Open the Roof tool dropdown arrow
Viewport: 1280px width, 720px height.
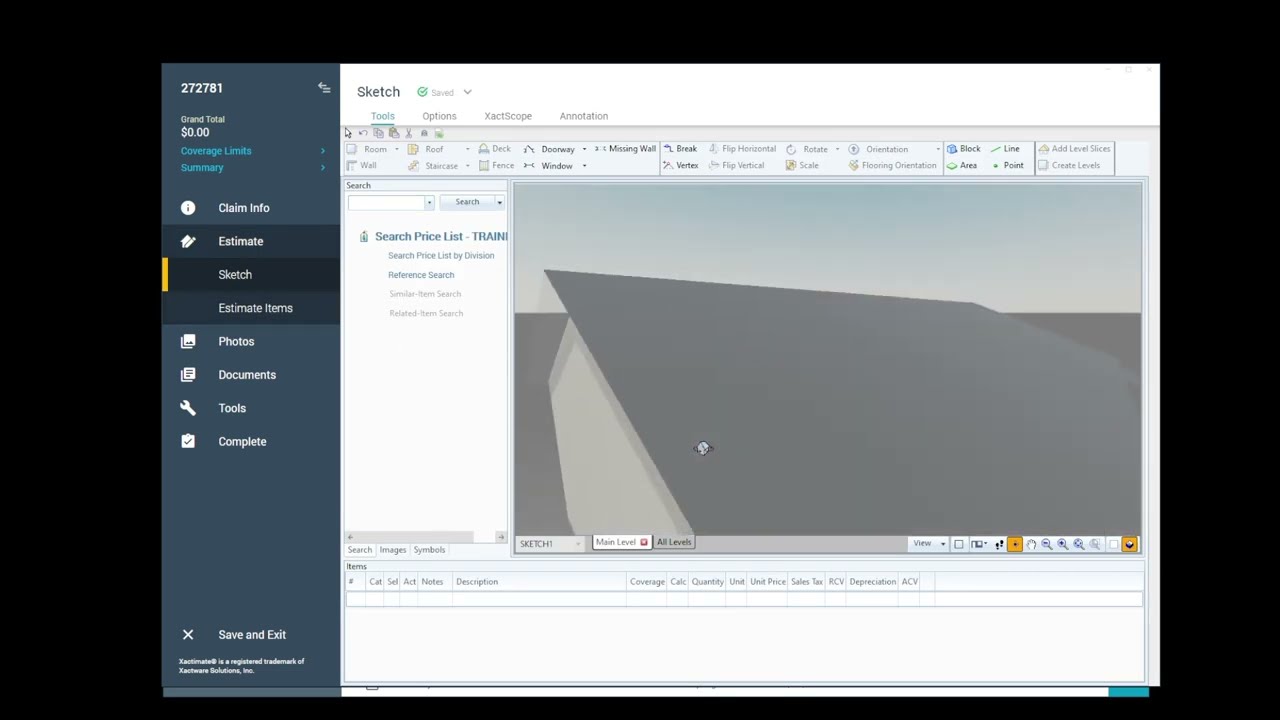(467, 149)
